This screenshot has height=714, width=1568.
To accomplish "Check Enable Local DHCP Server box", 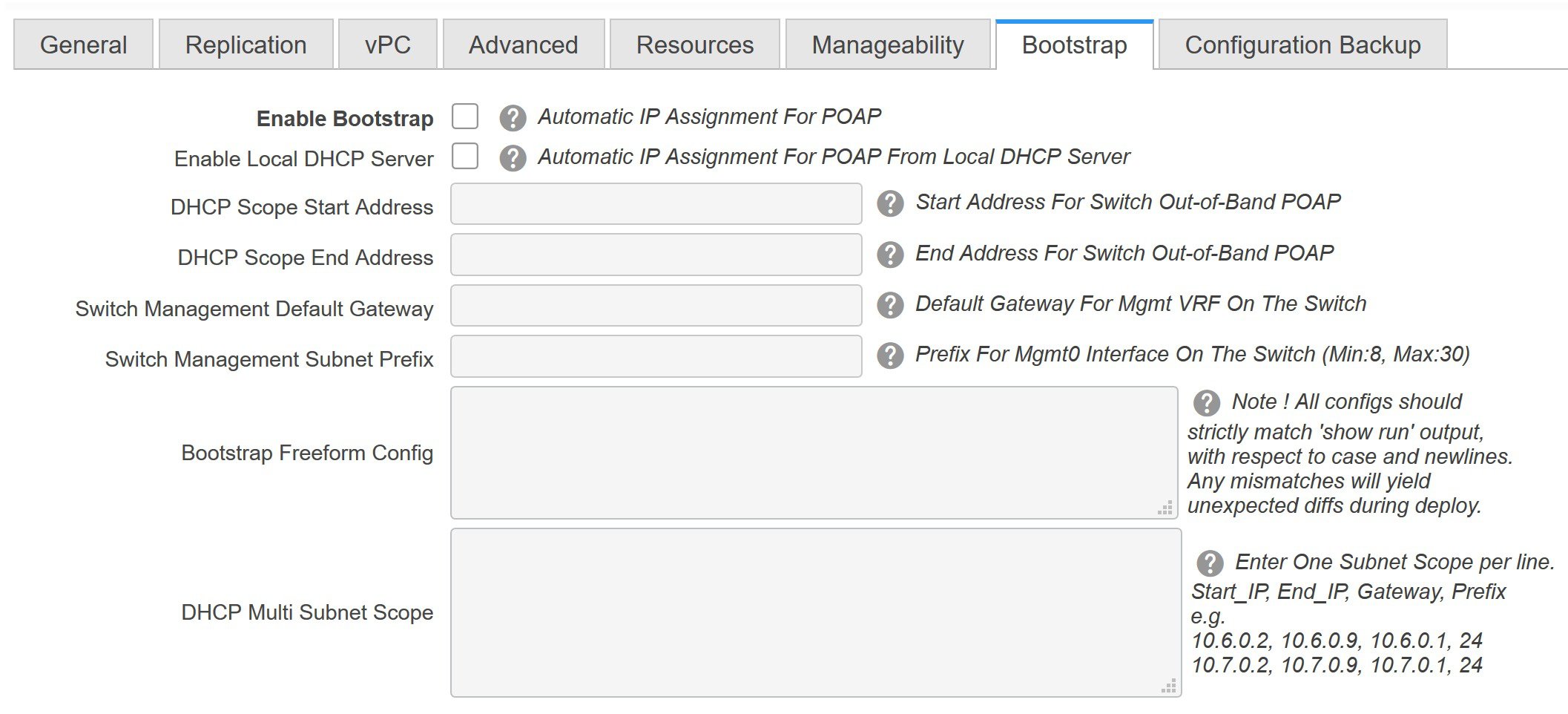I will pyautogui.click(x=465, y=157).
